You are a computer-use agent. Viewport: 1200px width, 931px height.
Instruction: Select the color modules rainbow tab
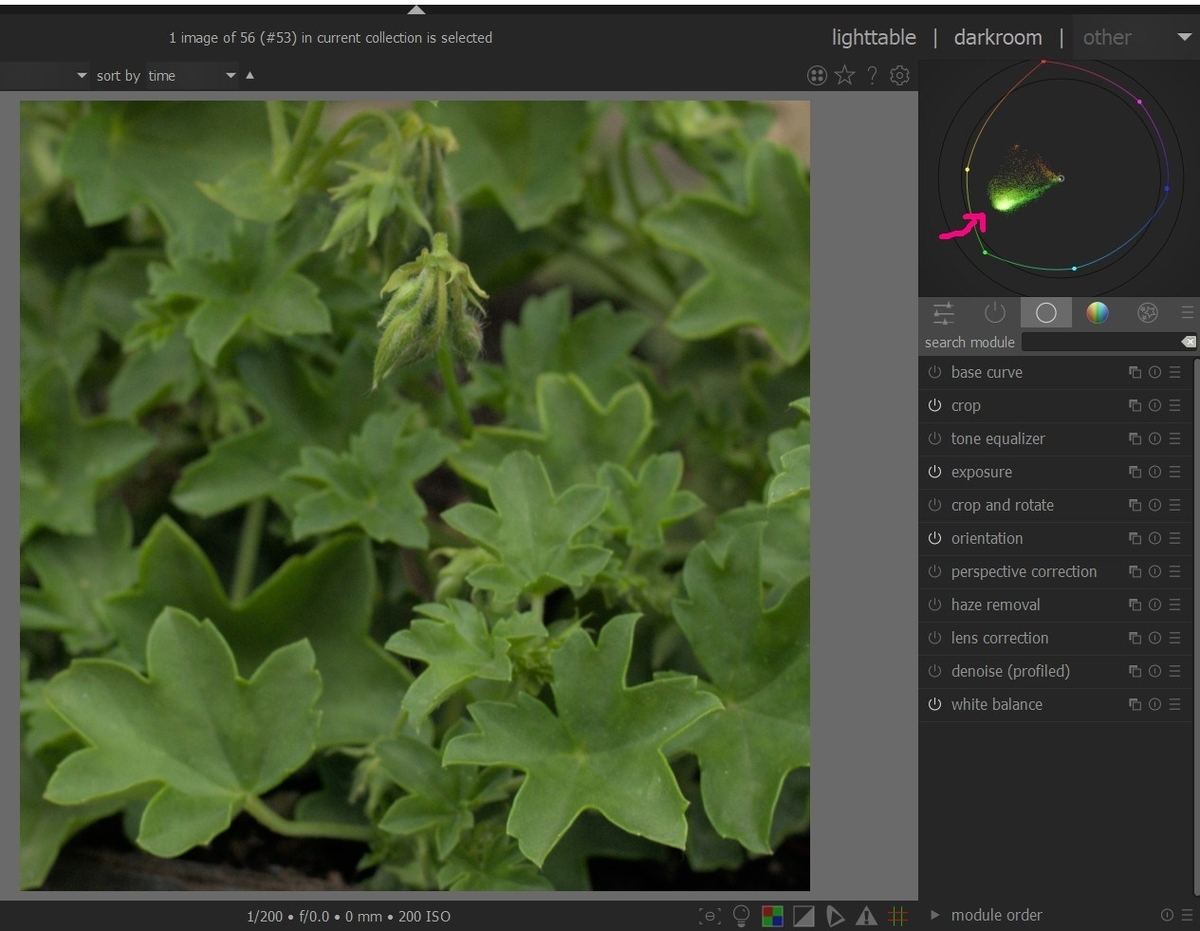(1098, 313)
